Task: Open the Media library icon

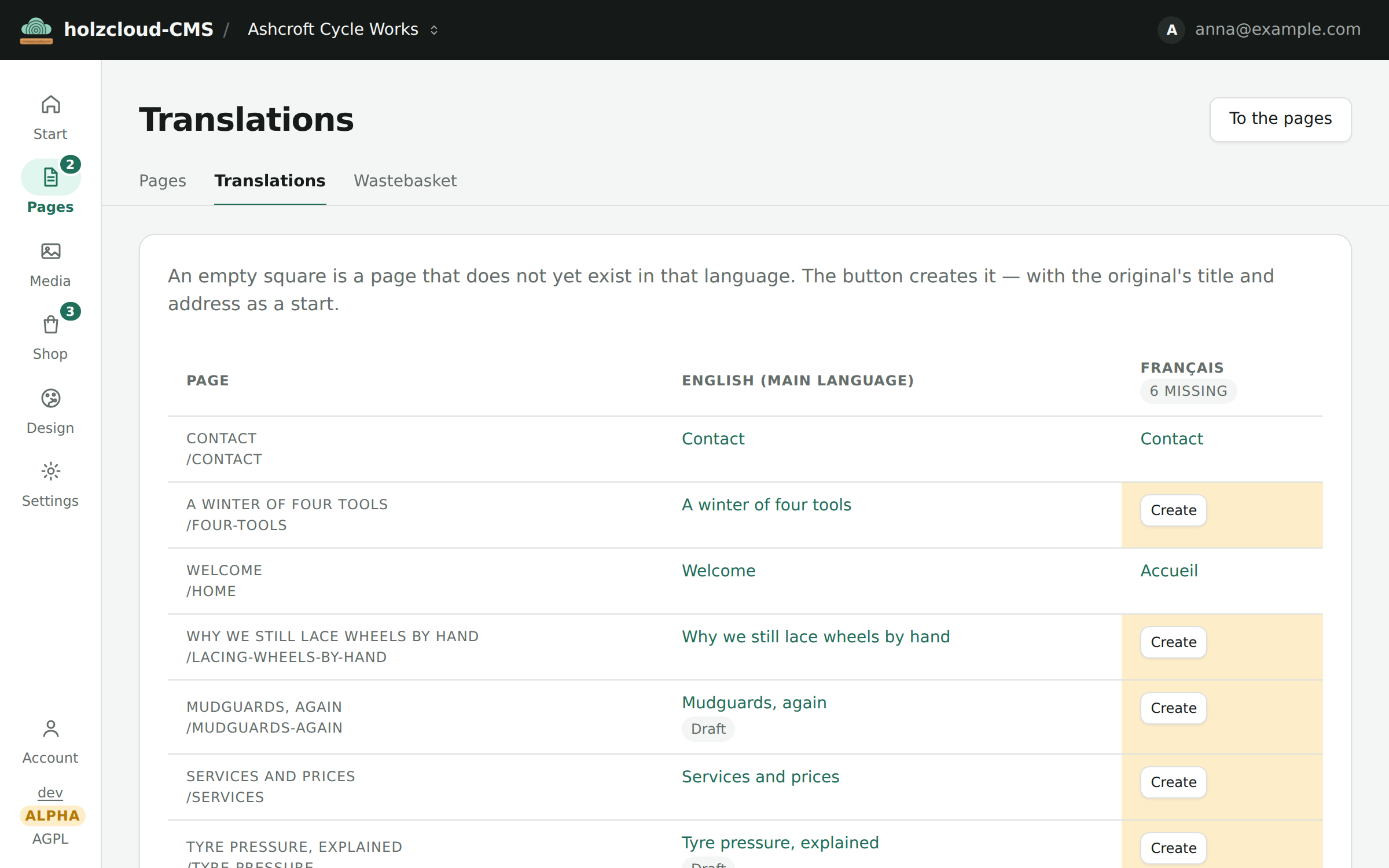Action: click(50, 251)
